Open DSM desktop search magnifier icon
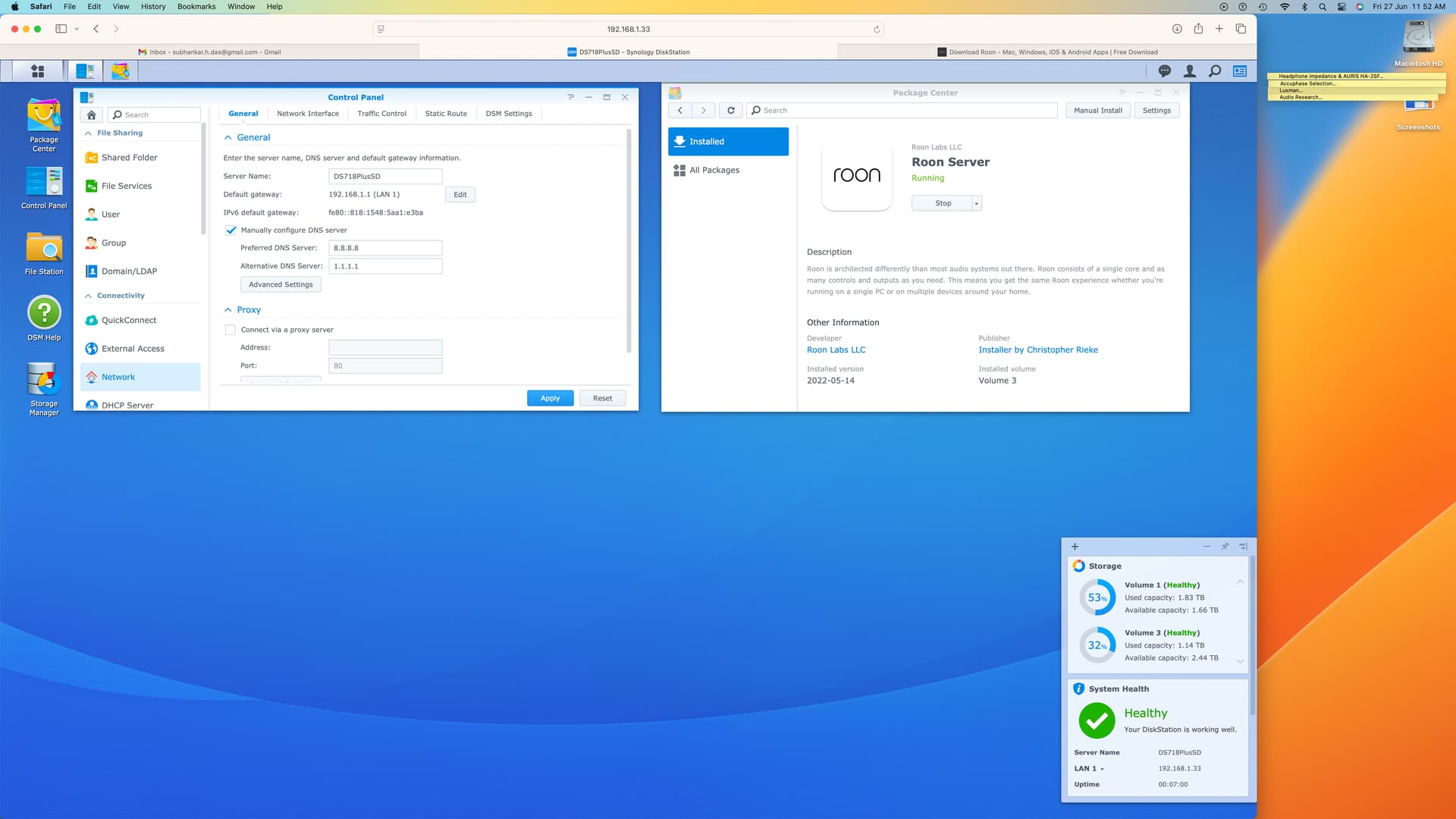This screenshot has width=1456, height=819. click(1215, 71)
